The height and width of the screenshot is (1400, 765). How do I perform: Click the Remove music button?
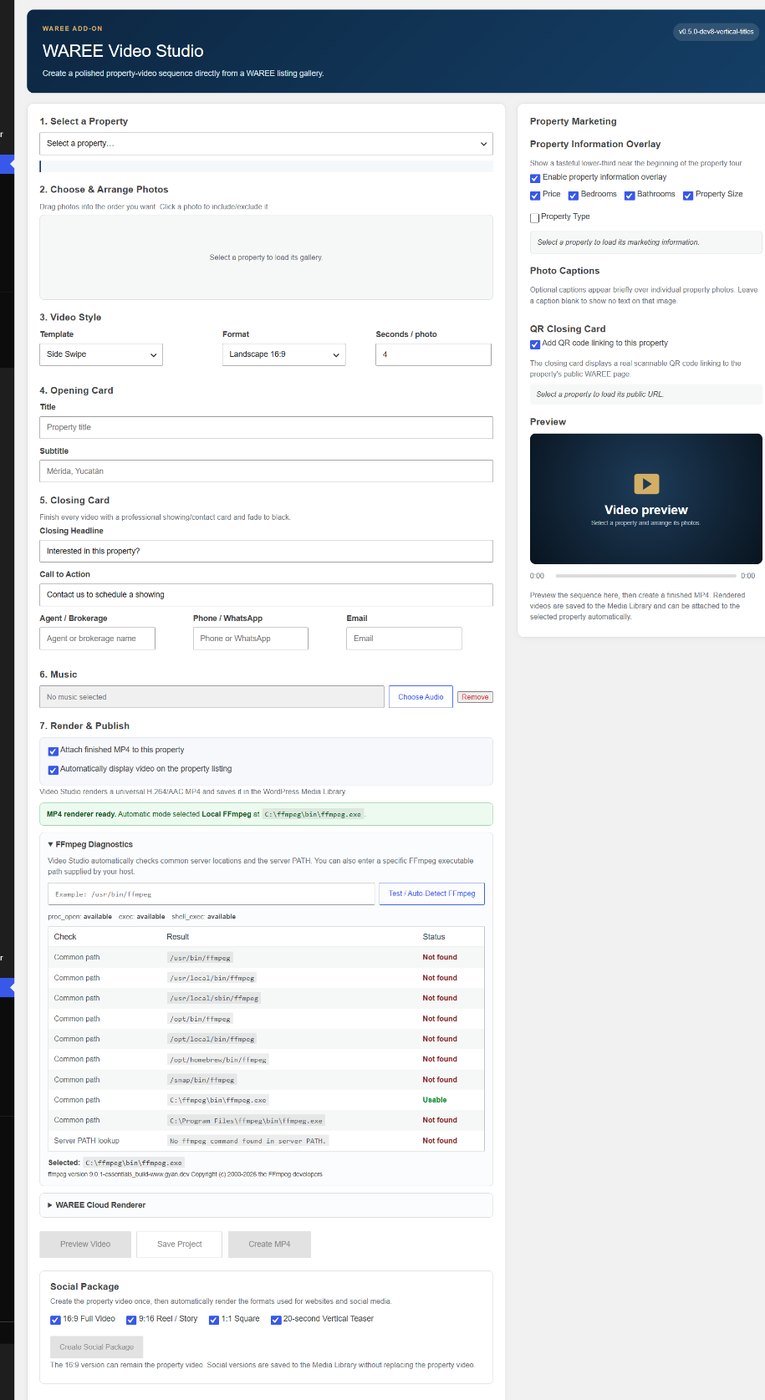pos(475,697)
